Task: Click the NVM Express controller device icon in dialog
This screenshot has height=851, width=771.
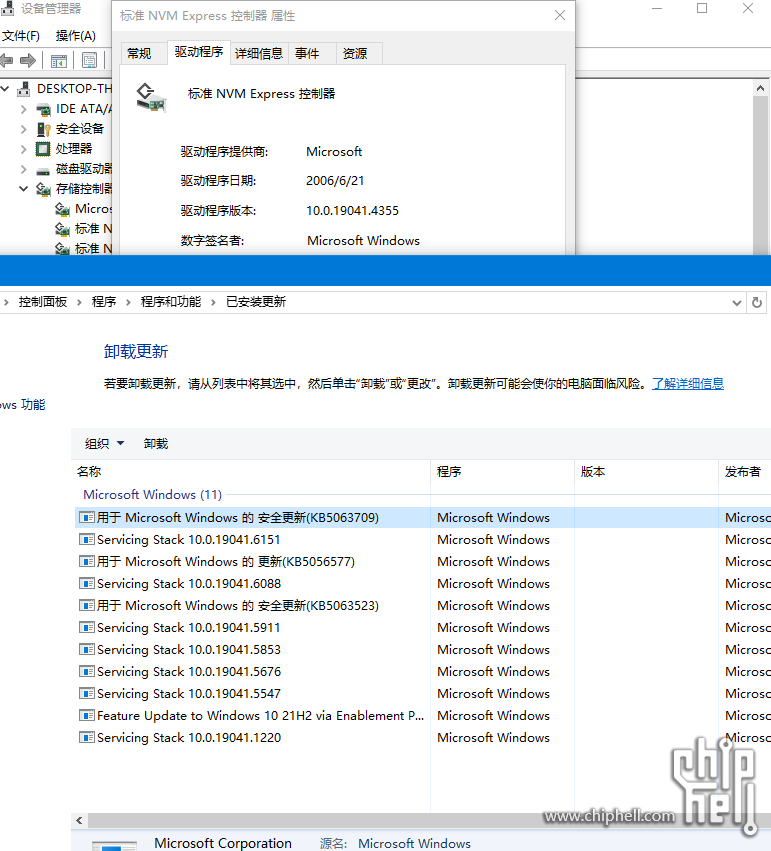Action: [x=151, y=98]
